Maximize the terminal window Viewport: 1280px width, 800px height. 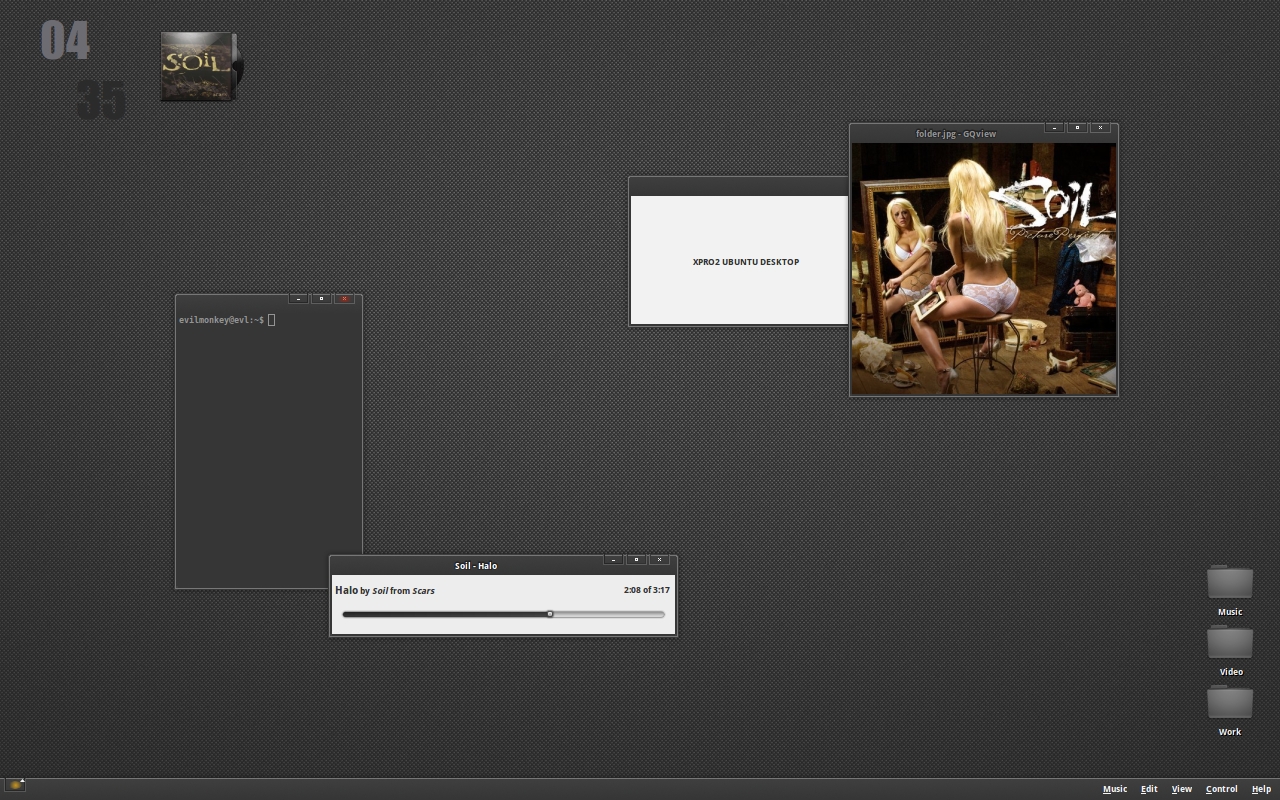[x=321, y=299]
